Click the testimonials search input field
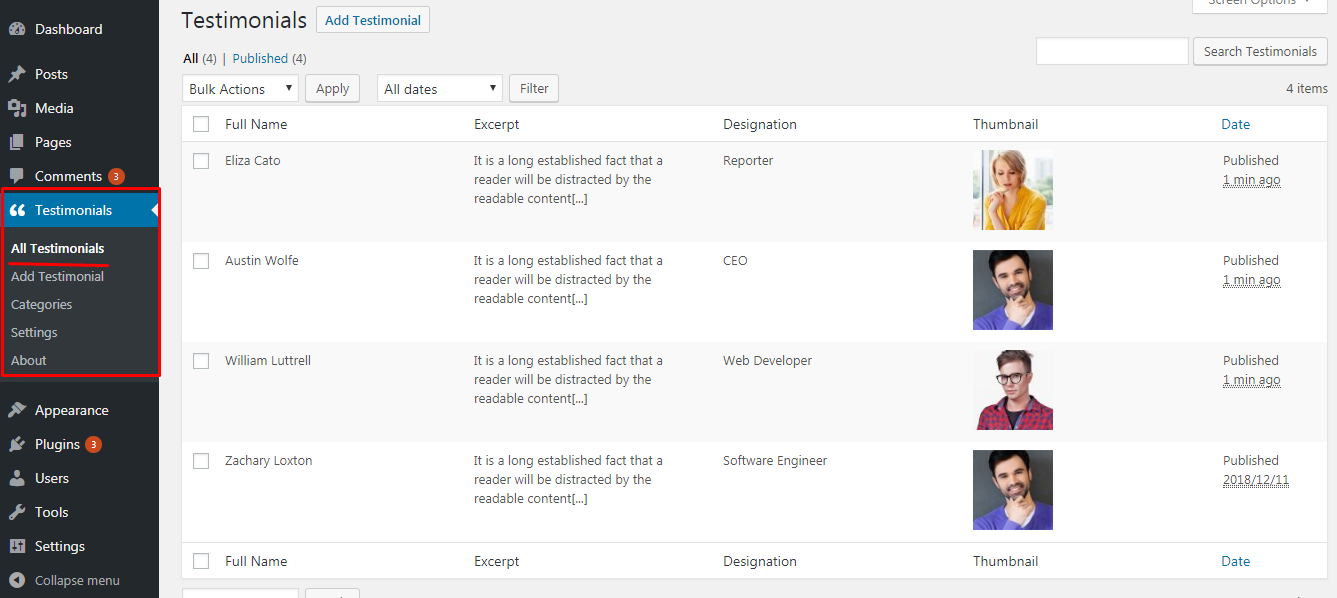This screenshot has height=598, width=1337. tap(1112, 51)
